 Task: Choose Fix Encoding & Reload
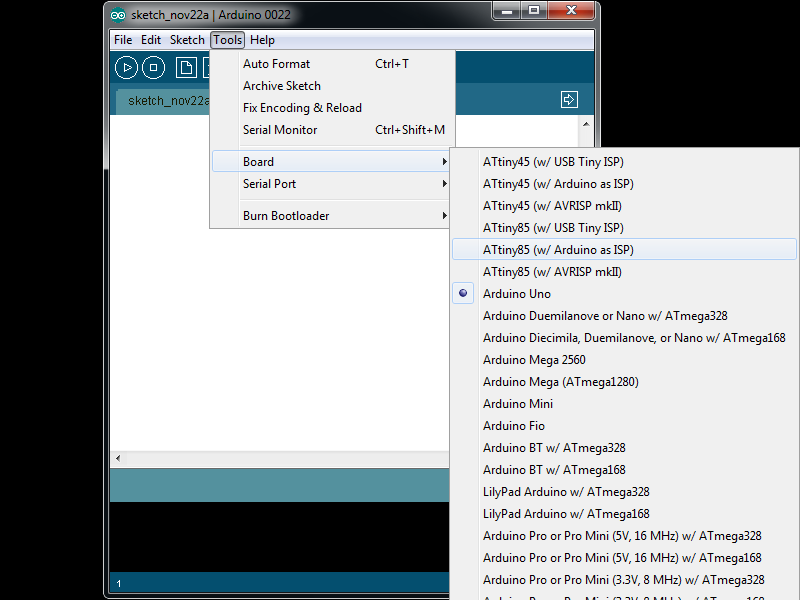pyautogui.click(x=331, y=108)
